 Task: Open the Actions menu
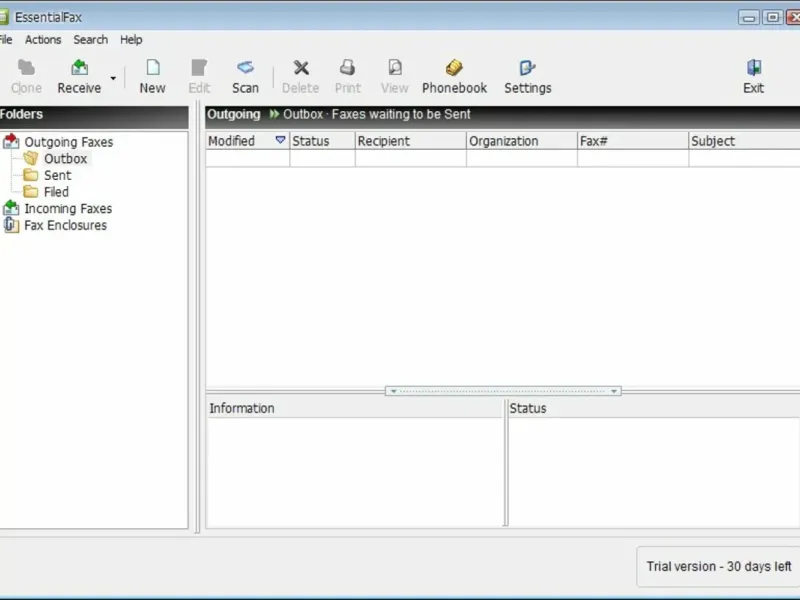[43, 40]
